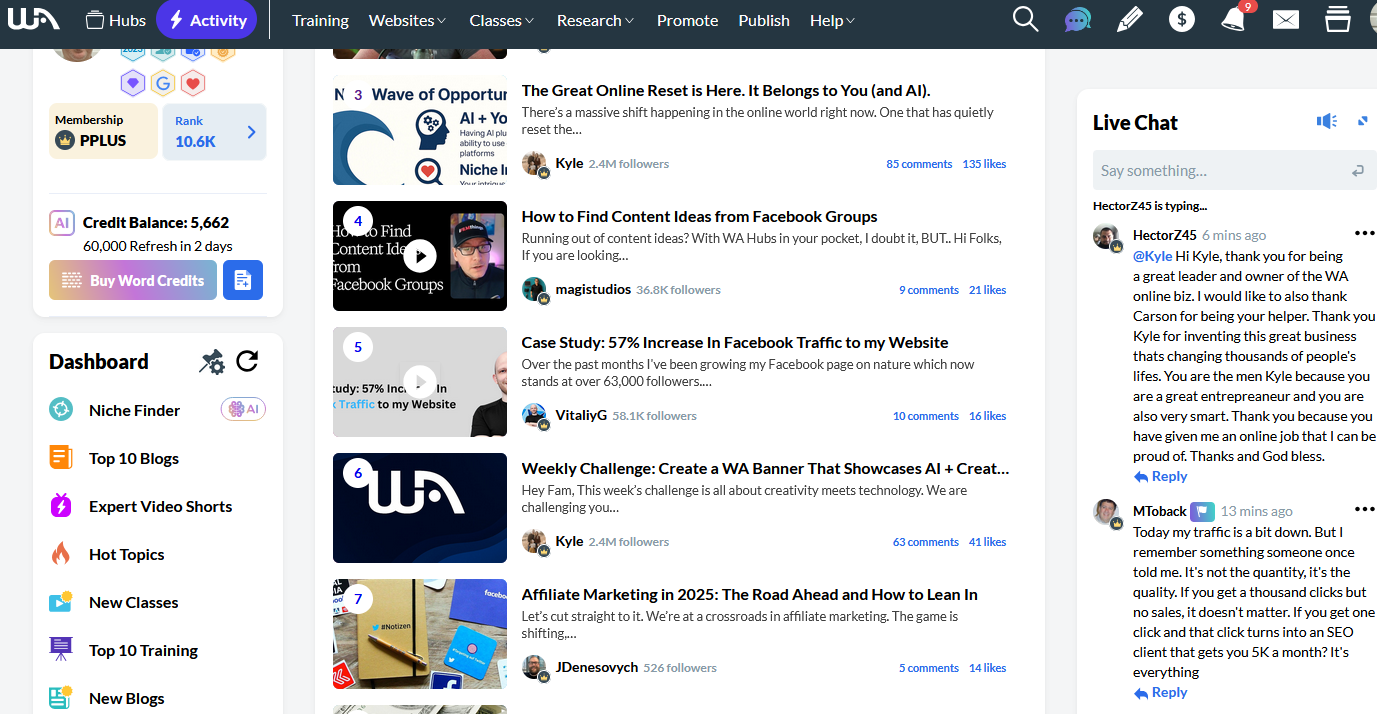Open three-dot menu on MToback's message
Image resolution: width=1377 pixels, height=714 pixels.
pos(1364,510)
